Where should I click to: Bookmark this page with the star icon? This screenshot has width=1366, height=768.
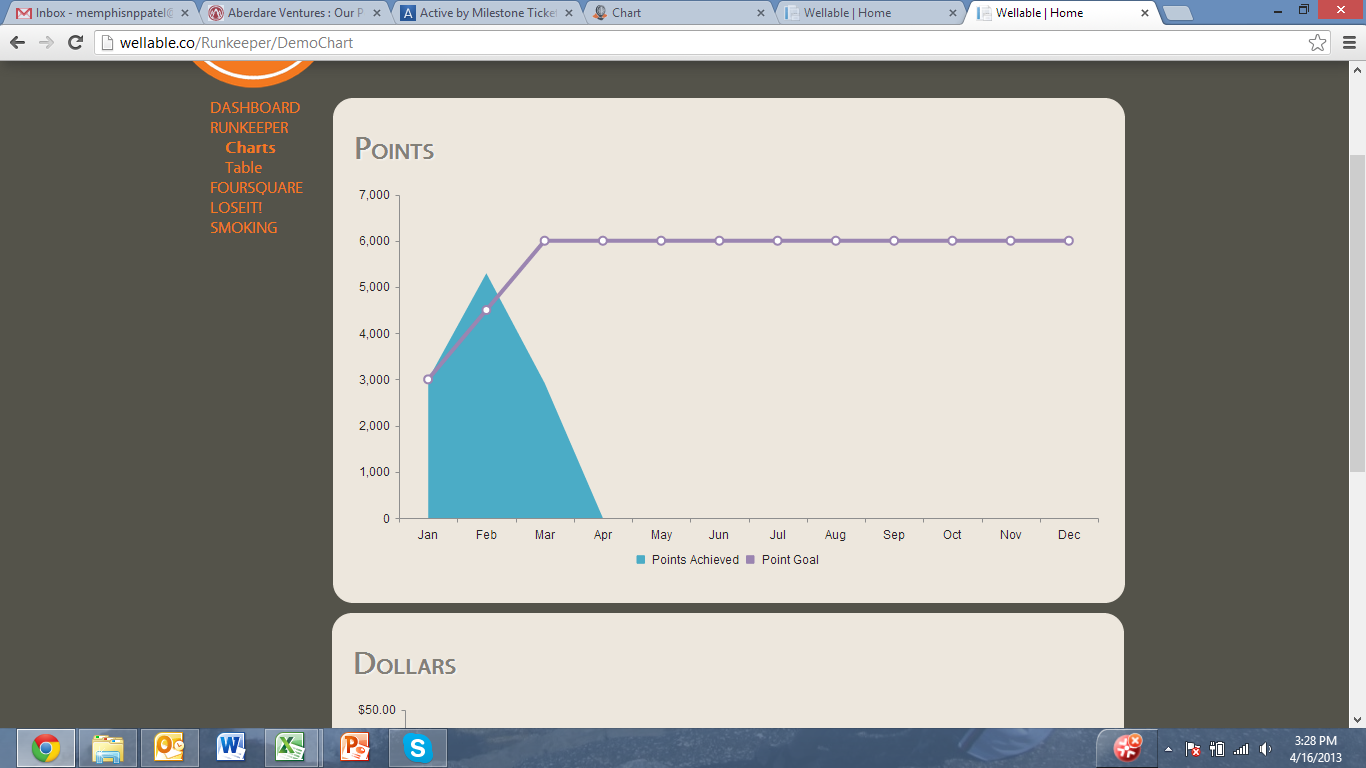coord(1318,43)
